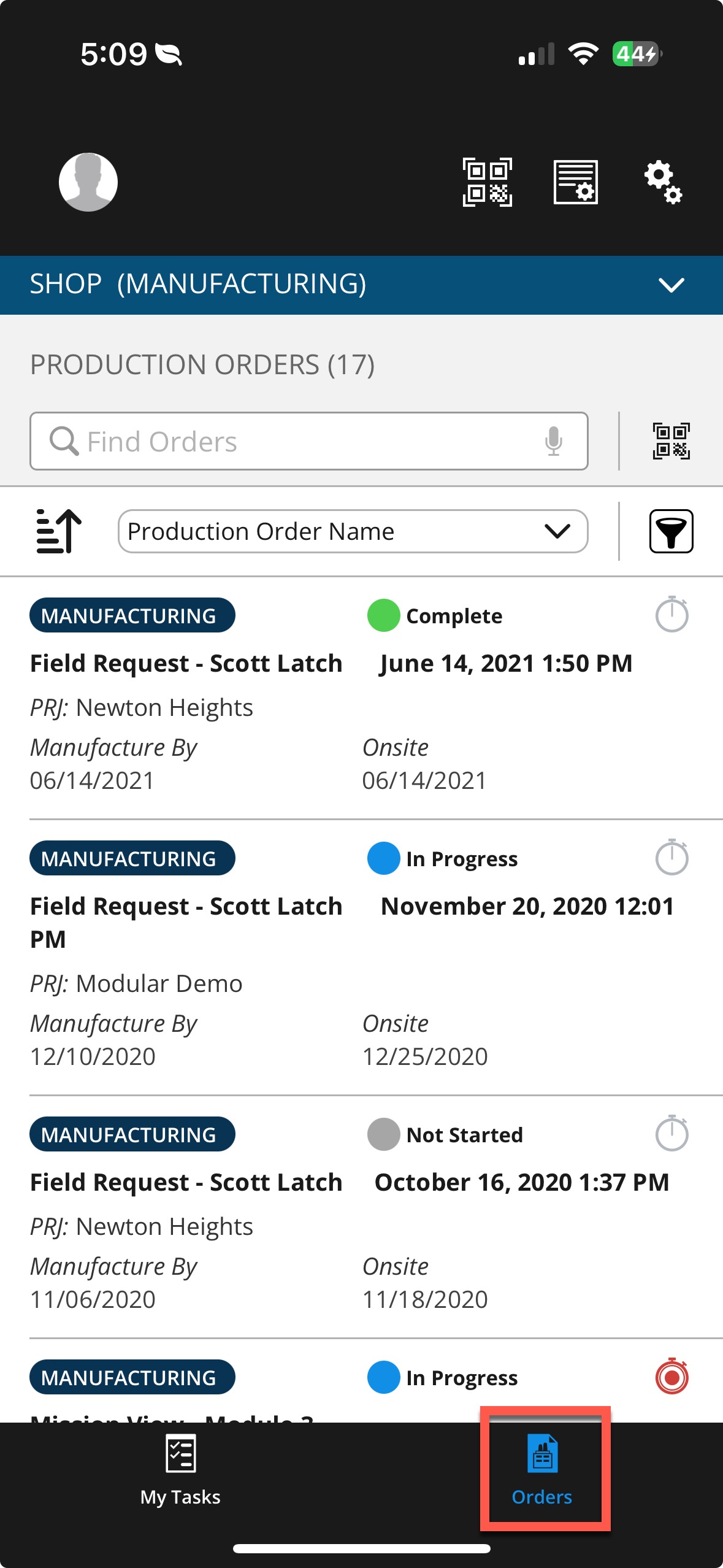Screen dimensions: 723x1568
Task: Tap the microphone voice search icon
Action: coord(553,441)
